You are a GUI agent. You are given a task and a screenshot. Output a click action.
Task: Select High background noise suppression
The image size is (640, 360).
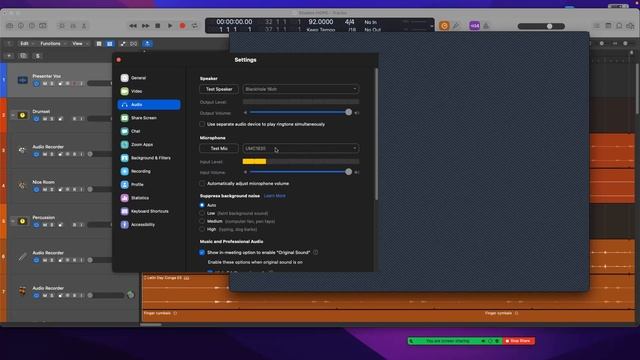pyautogui.click(x=202, y=229)
